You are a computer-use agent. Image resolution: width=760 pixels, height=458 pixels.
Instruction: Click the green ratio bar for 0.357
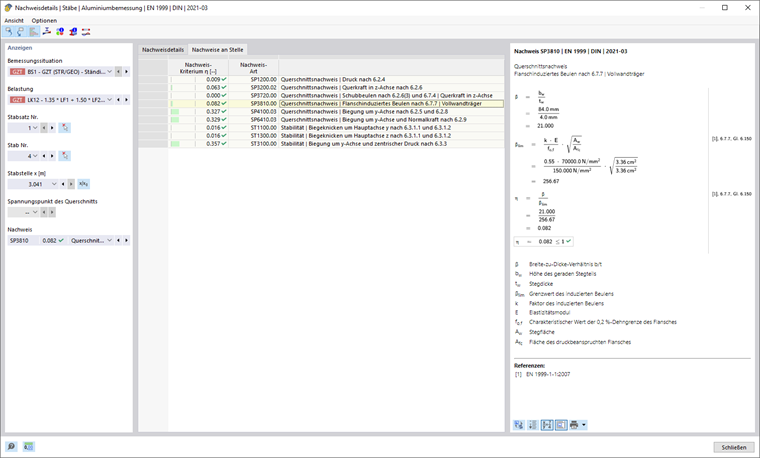tap(175, 144)
